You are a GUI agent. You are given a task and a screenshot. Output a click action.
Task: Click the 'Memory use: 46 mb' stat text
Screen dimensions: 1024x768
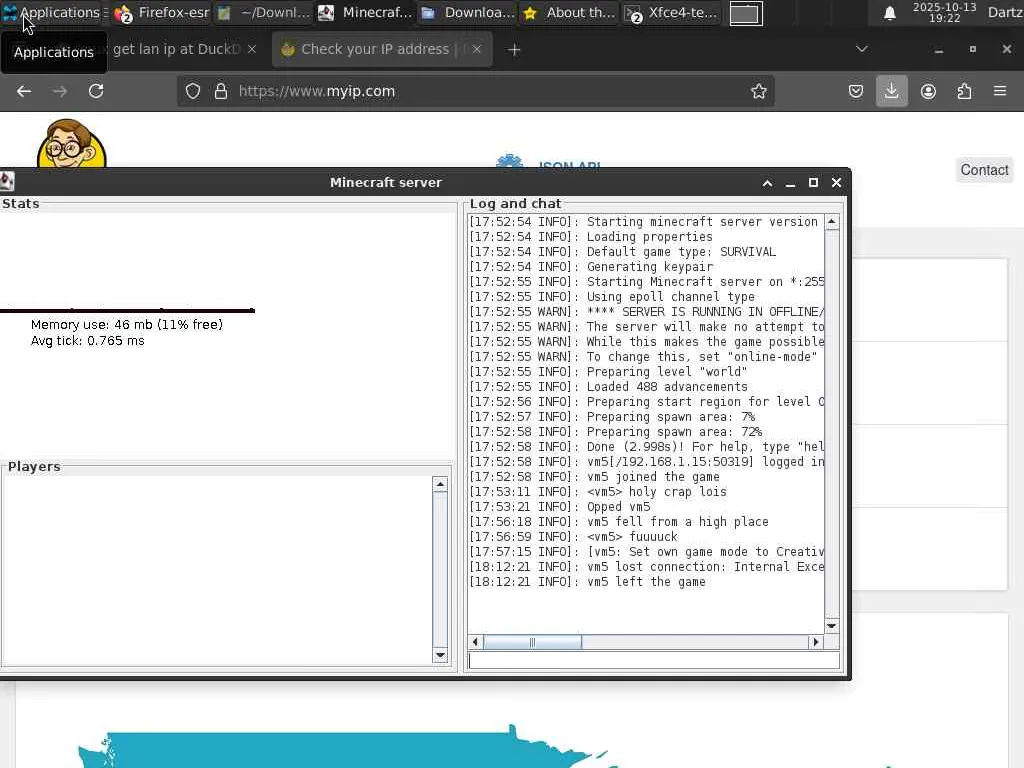(x=127, y=325)
